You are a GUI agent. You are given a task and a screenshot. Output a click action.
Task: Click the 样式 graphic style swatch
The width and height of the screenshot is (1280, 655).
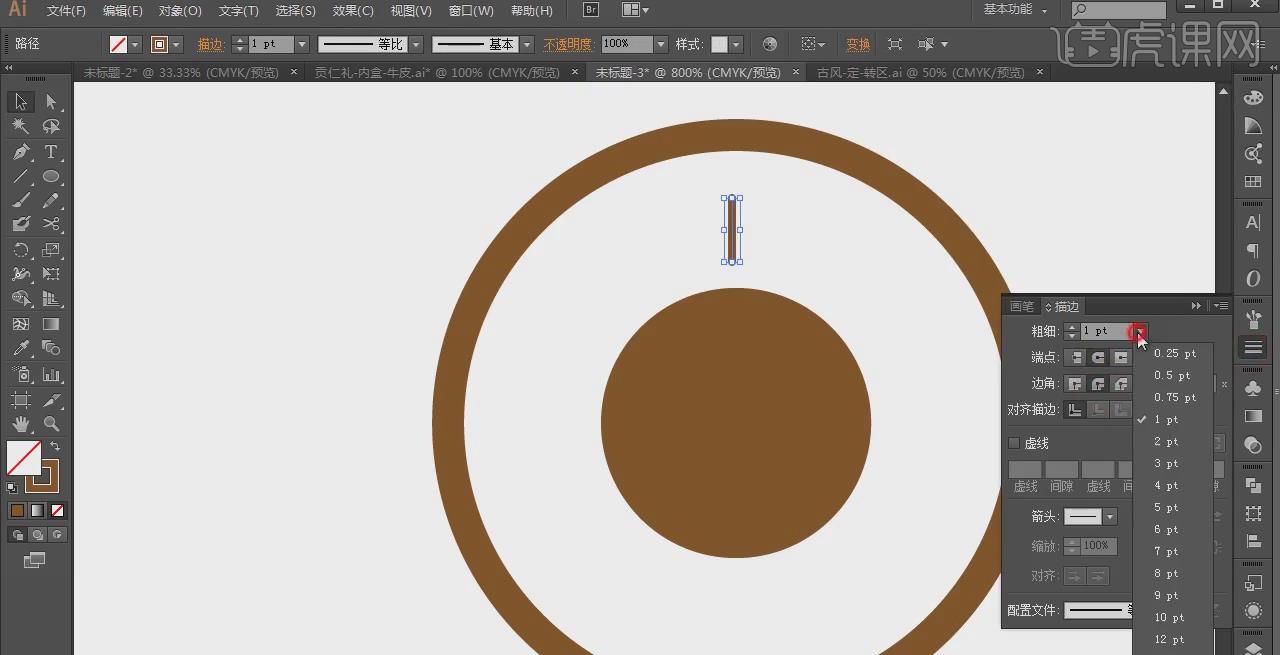point(720,44)
